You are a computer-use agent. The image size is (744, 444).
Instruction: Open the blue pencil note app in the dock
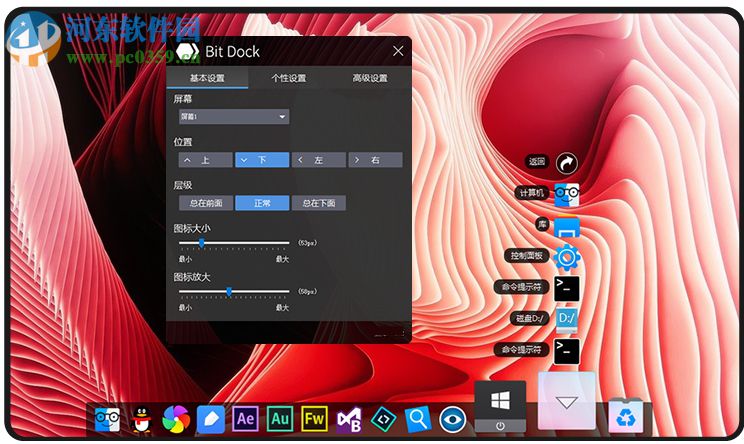(x=211, y=419)
